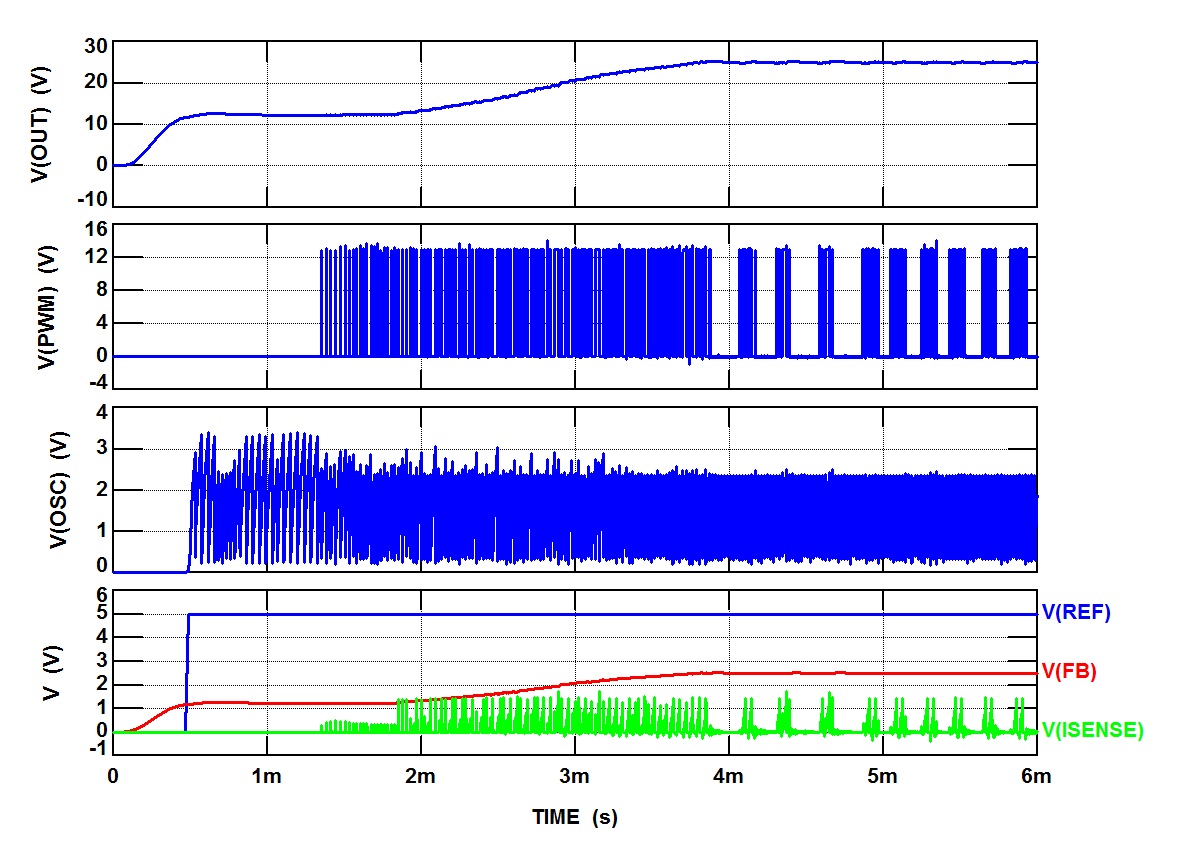Click the 30 tick on V(OUT) axis

(94, 46)
